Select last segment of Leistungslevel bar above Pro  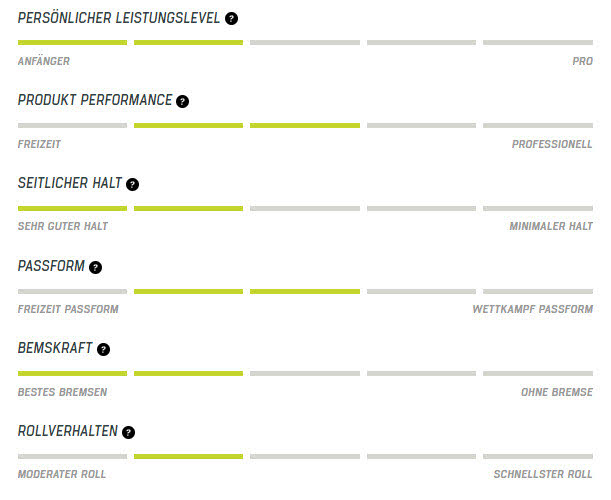538,42
